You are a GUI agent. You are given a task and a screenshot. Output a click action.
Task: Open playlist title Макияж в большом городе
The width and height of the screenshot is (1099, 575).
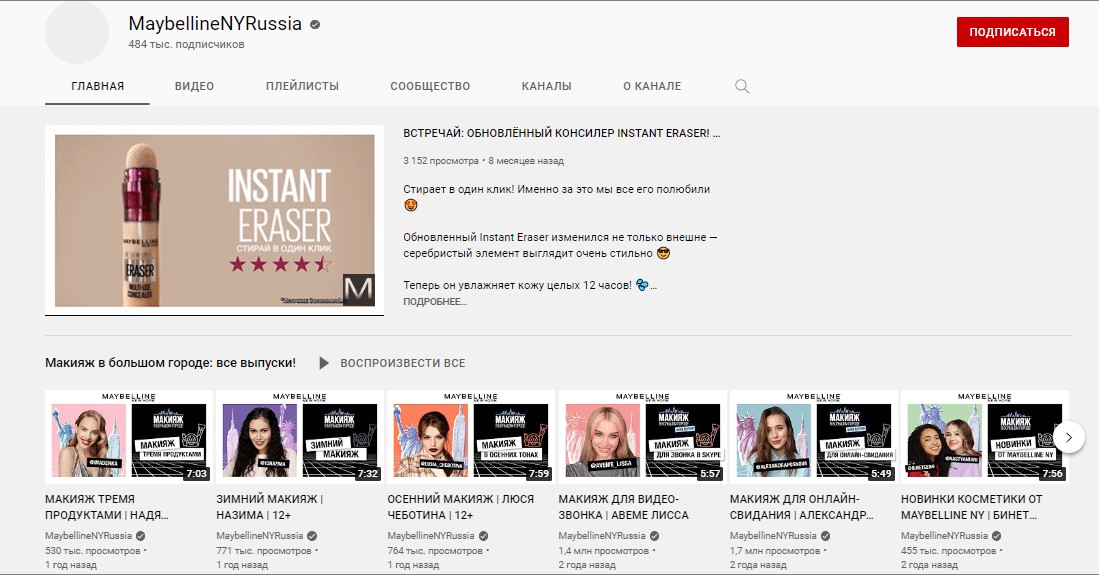[170, 363]
